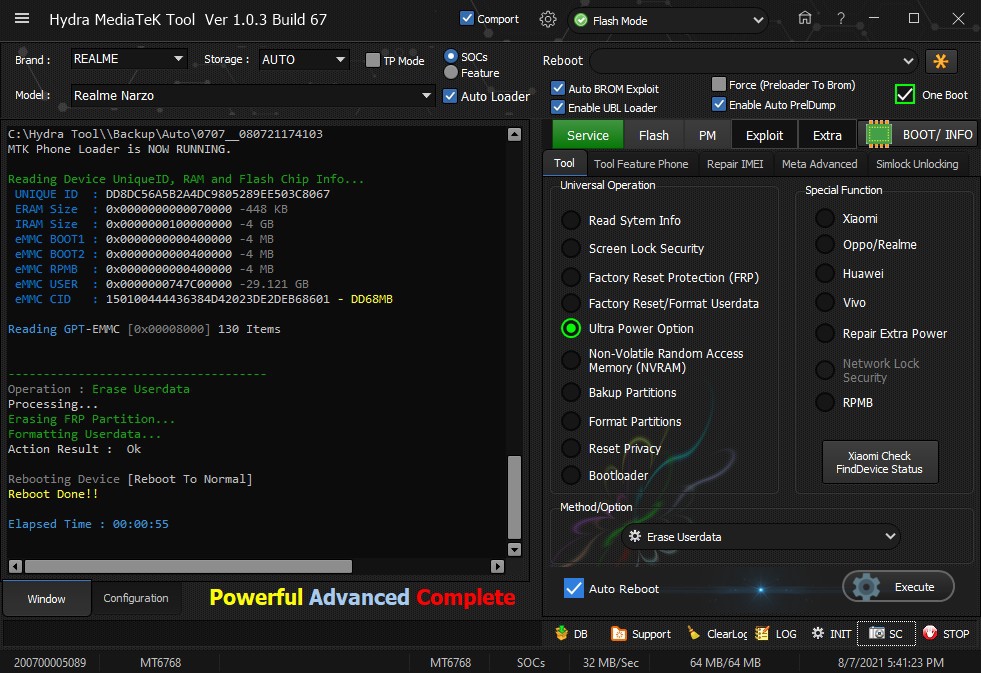
Task: Click the INIT gear button
Action: [831, 634]
